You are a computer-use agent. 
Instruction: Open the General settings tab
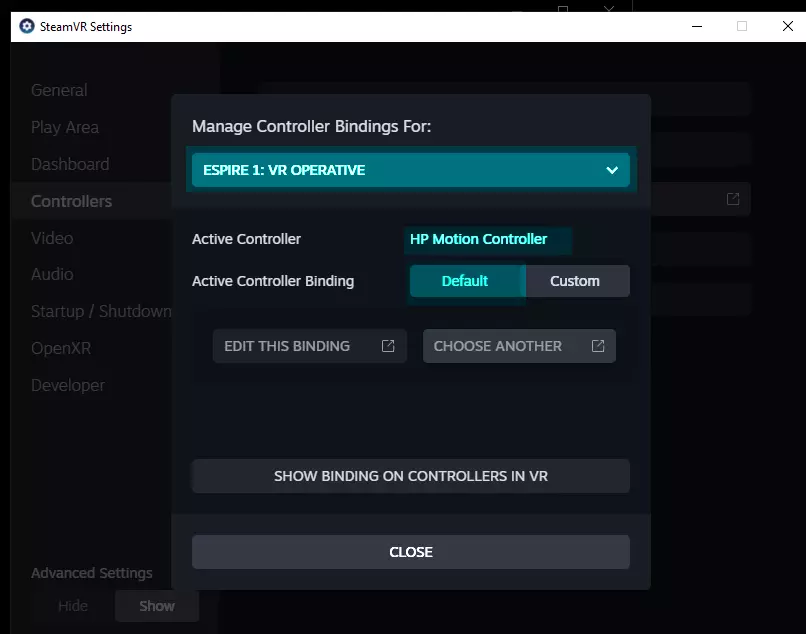tap(59, 90)
